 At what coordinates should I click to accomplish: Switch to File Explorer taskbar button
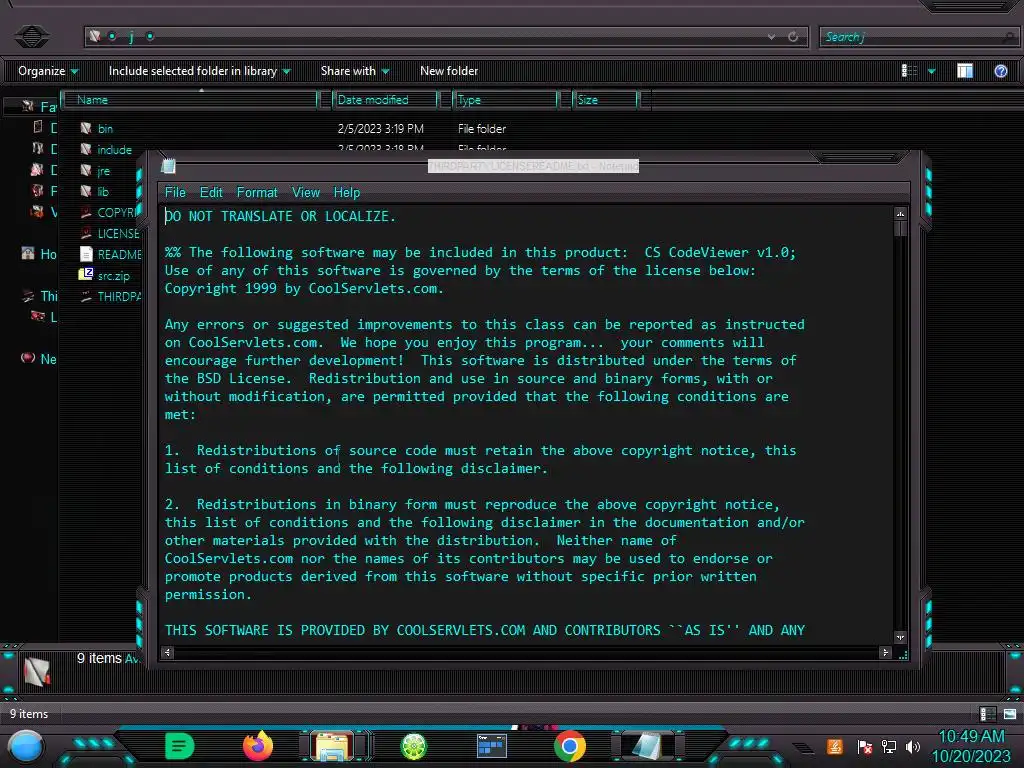333,746
